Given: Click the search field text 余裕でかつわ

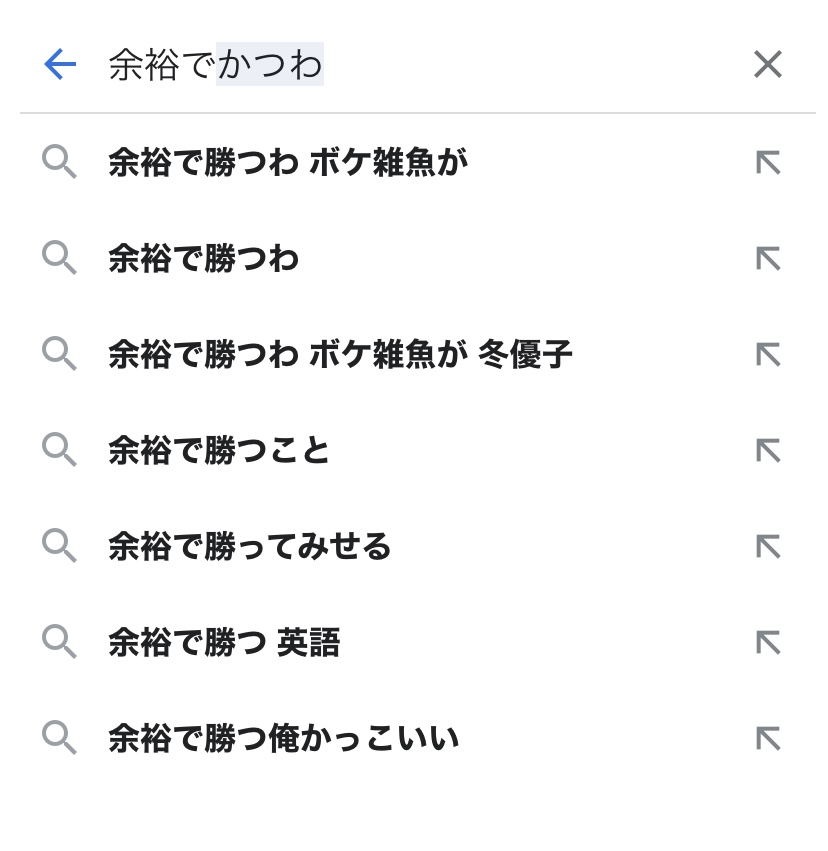Looking at the screenshot, I should (215, 65).
